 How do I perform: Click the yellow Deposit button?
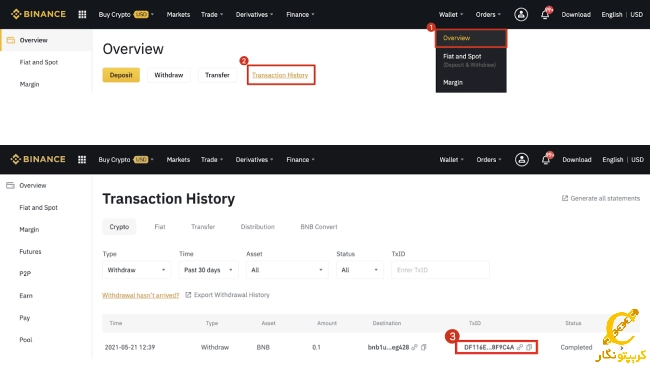coord(121,75)
